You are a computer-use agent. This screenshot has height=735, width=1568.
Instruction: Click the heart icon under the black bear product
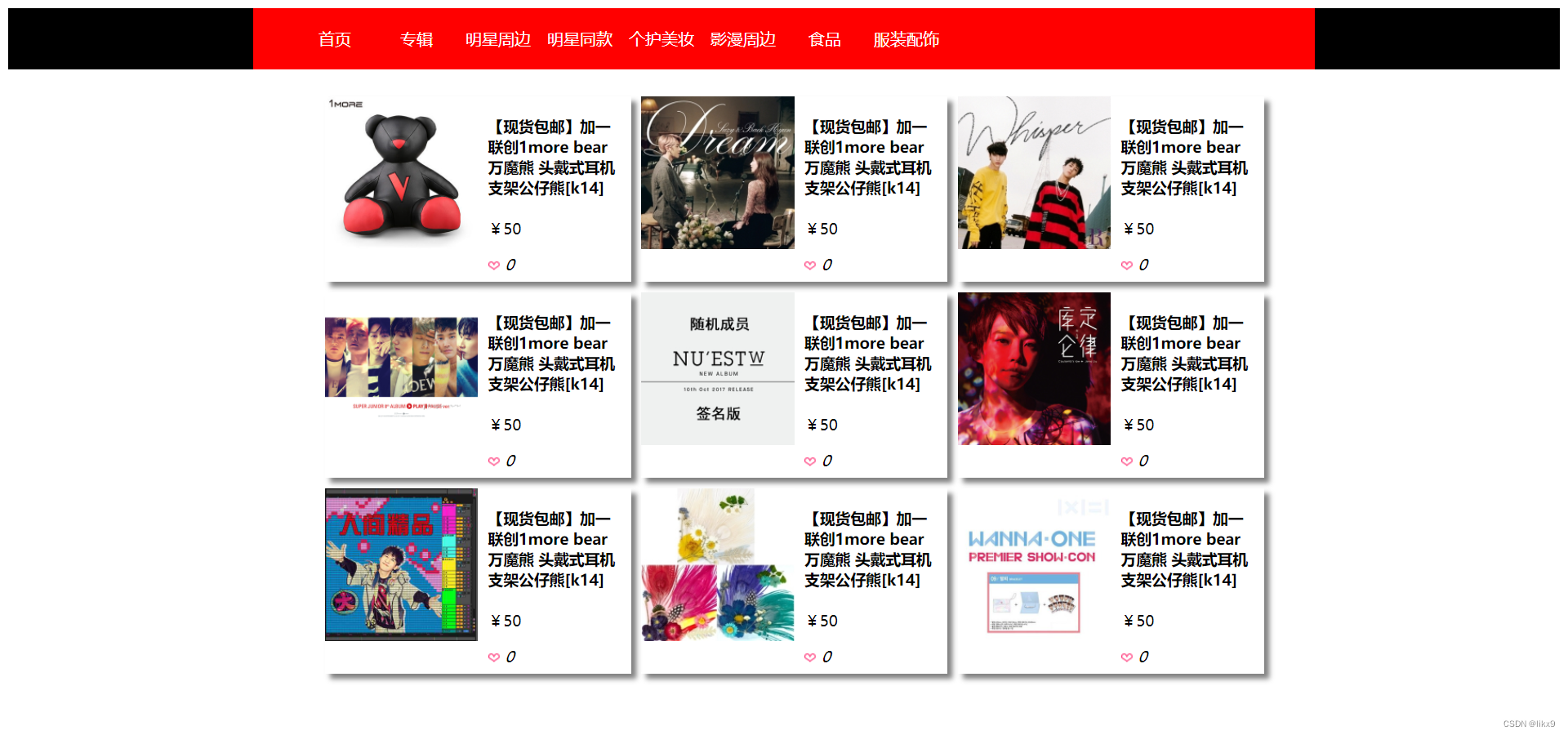click(493, 265)
